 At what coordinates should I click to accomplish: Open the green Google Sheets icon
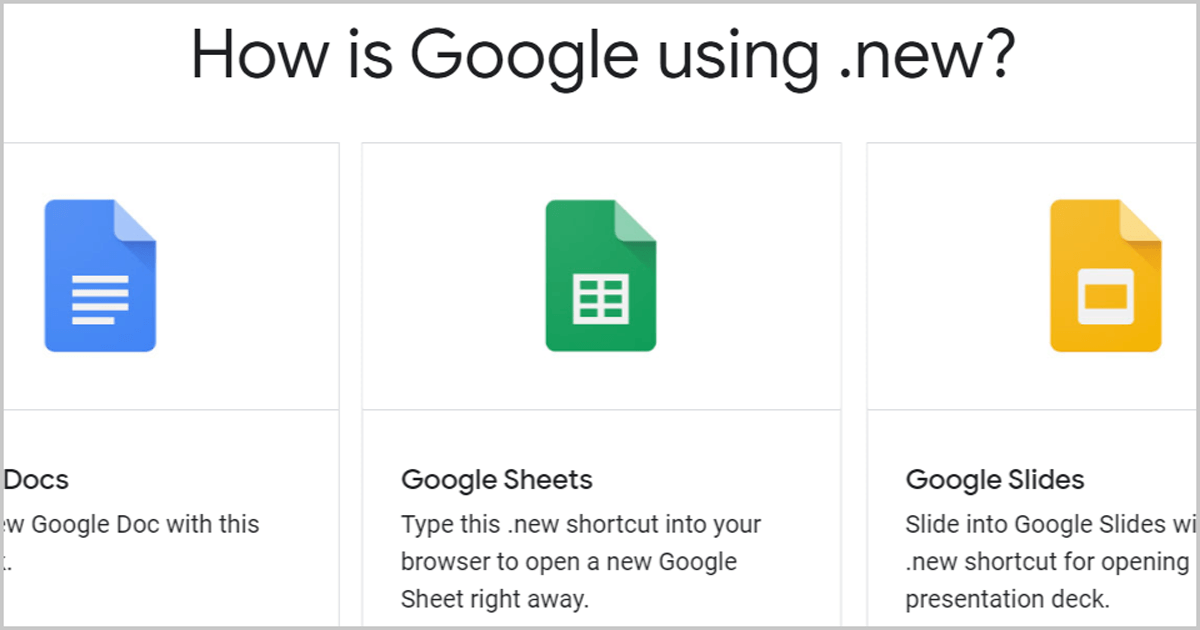[x=600, y=276]
